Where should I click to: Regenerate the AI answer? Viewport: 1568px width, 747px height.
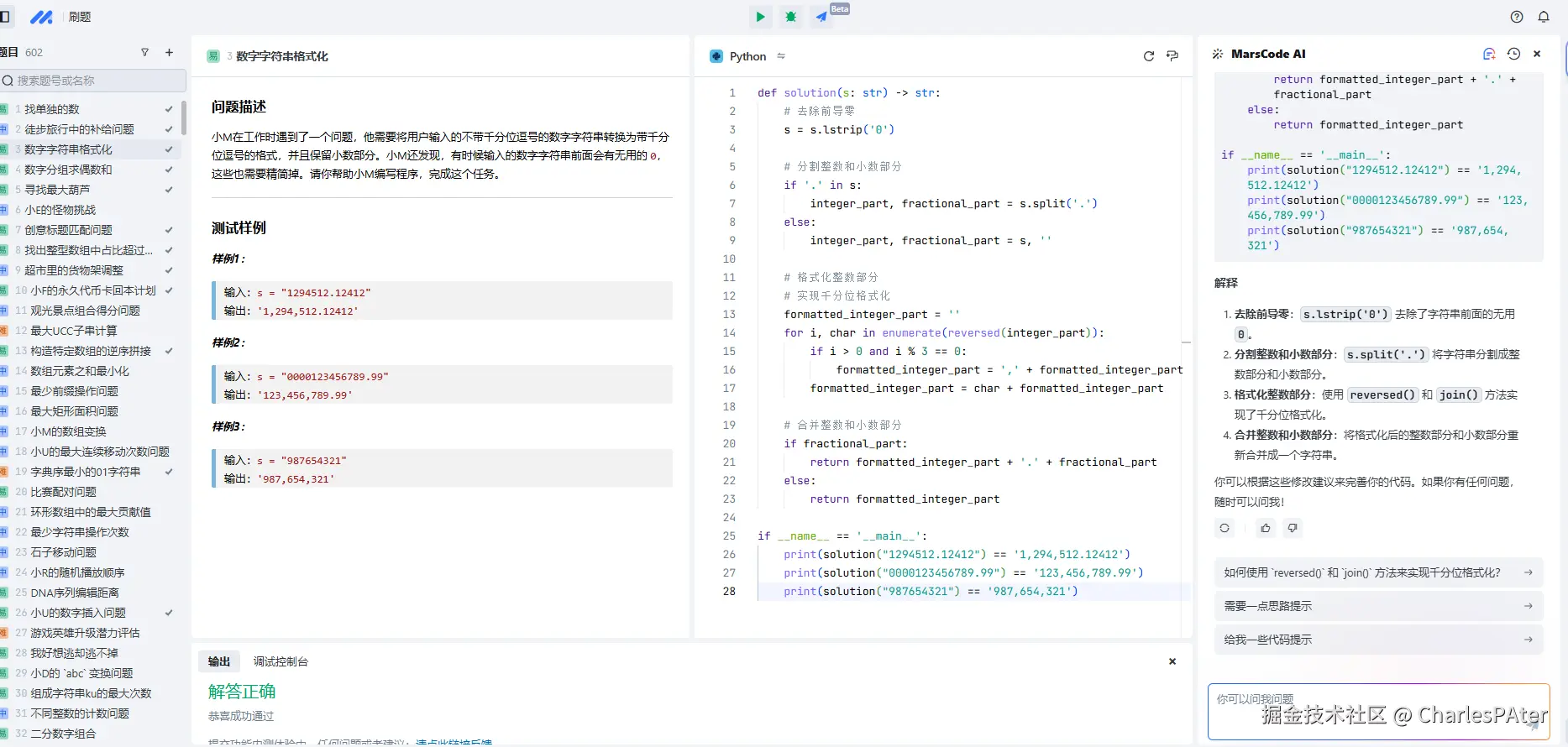1225,528
